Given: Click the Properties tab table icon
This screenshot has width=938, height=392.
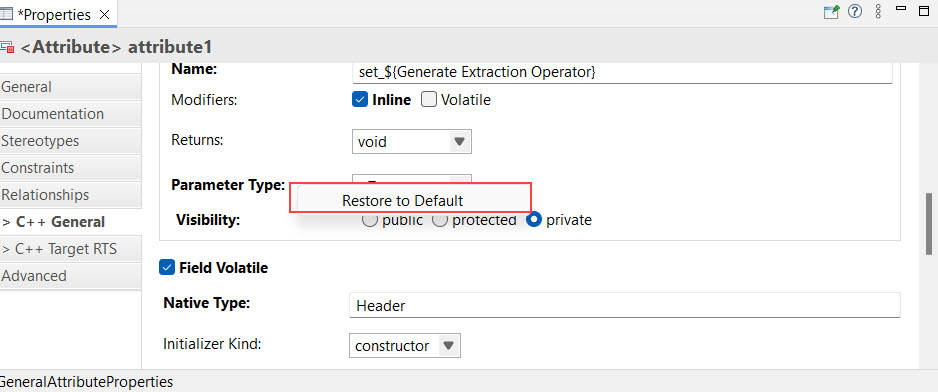Looking at the screenshot, I should click(7, 15).
